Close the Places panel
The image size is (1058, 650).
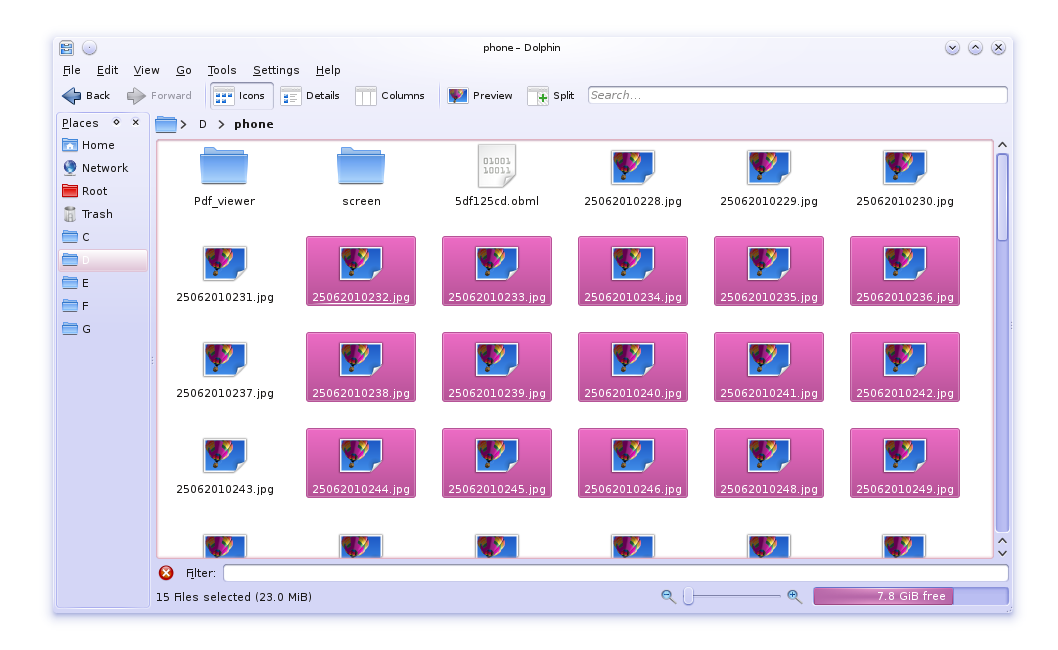coord(136,122)
